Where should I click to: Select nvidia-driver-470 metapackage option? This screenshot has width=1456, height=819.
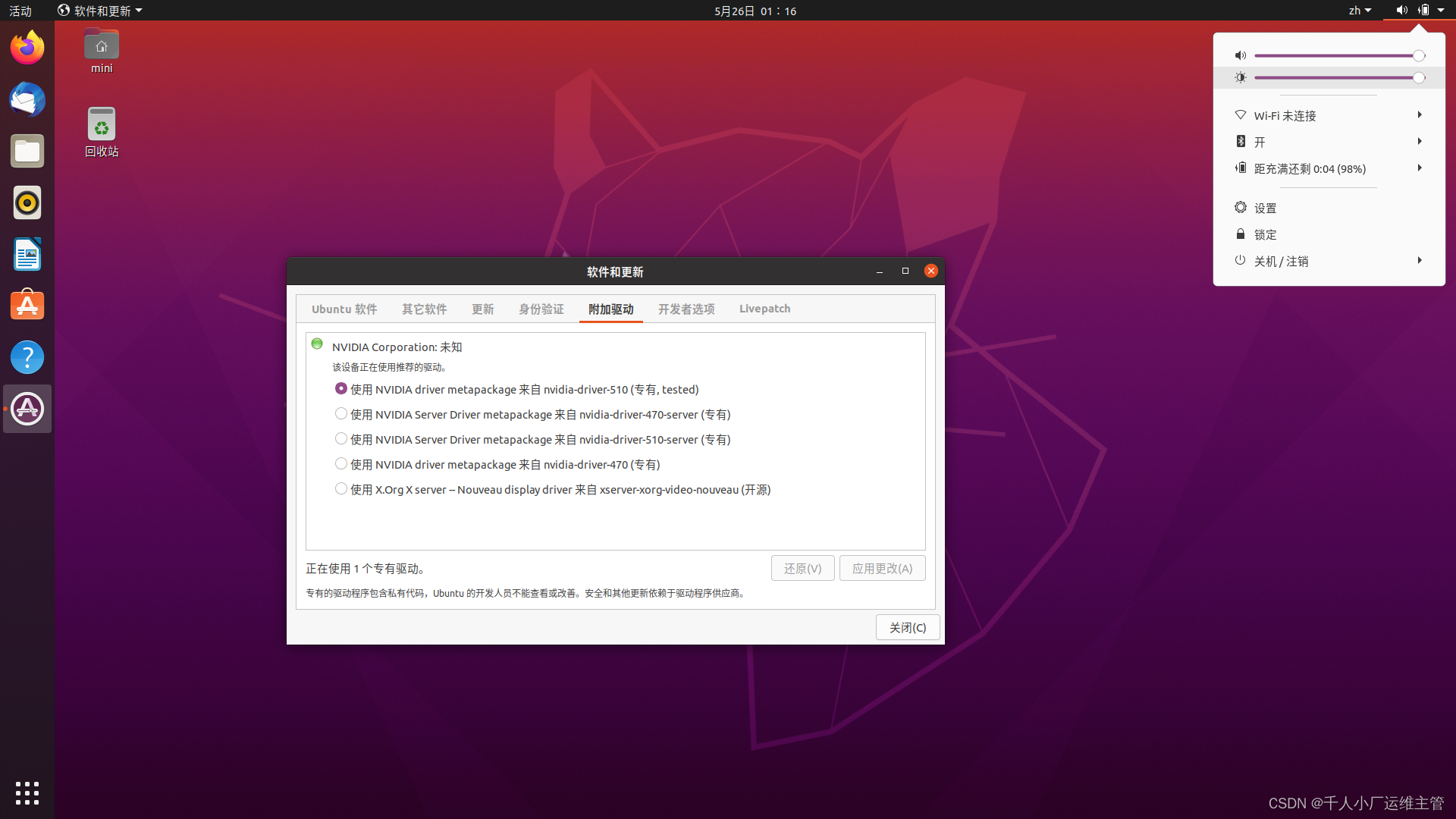click(341, 463)
